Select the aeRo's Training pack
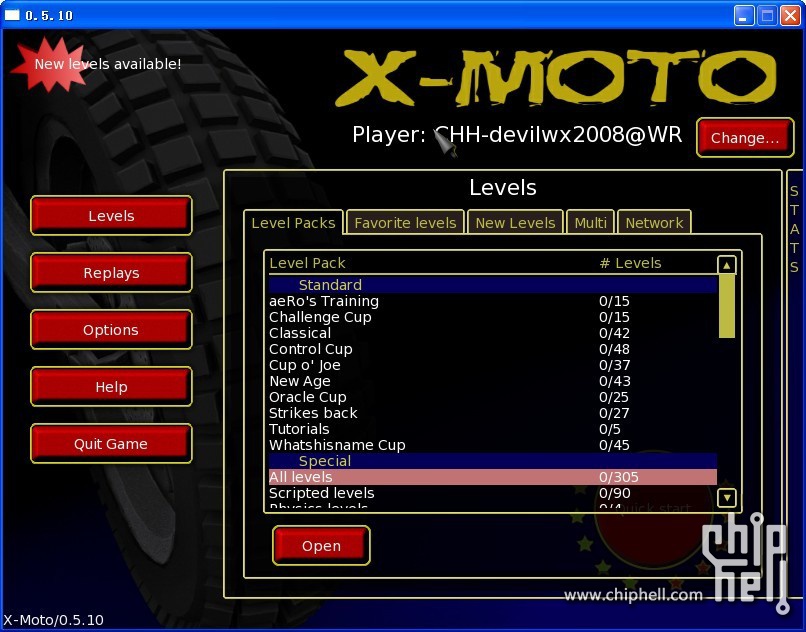 click(x=492, y=301)
